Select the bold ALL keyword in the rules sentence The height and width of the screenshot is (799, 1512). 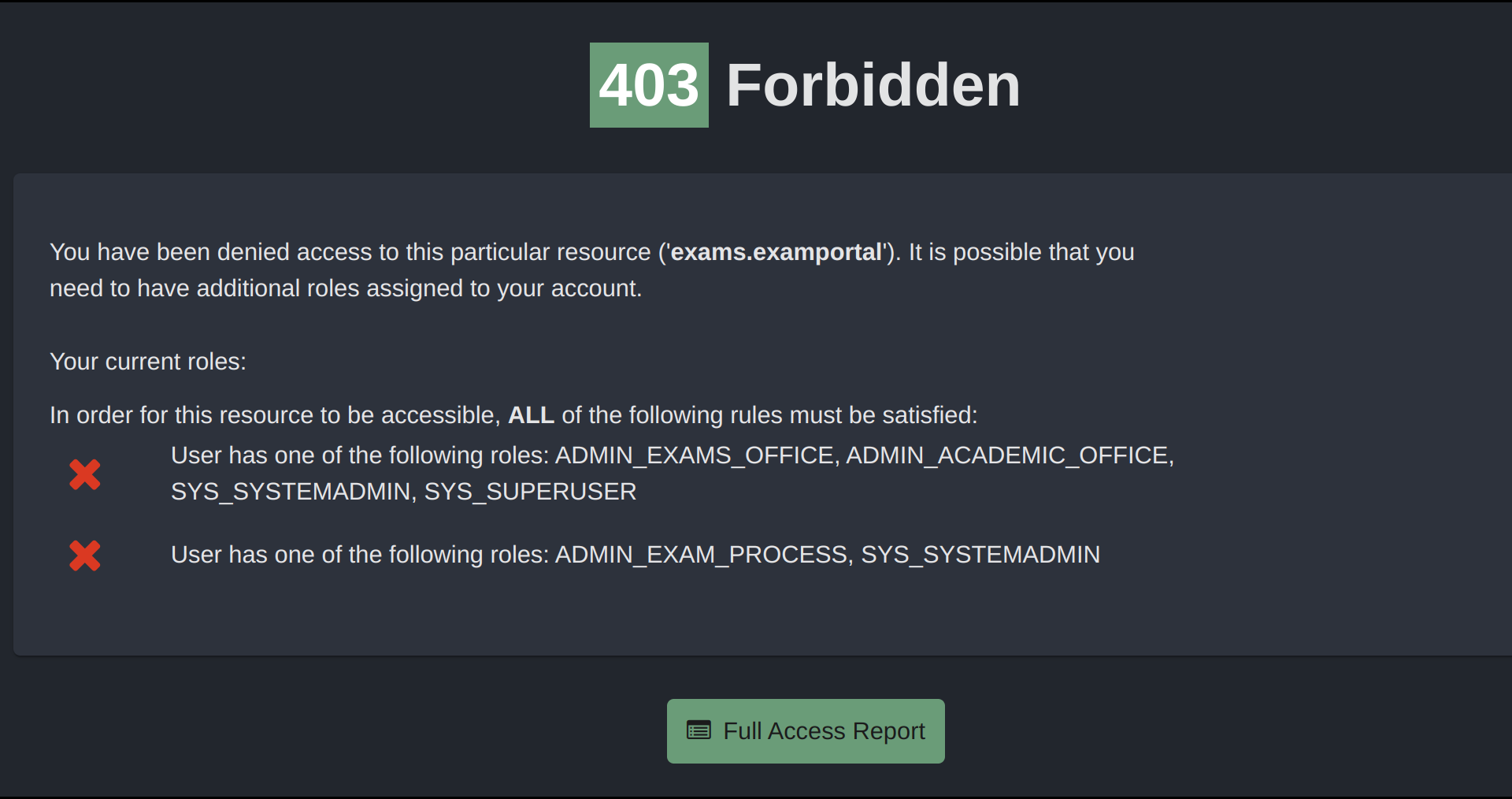(x=530, y=415)
